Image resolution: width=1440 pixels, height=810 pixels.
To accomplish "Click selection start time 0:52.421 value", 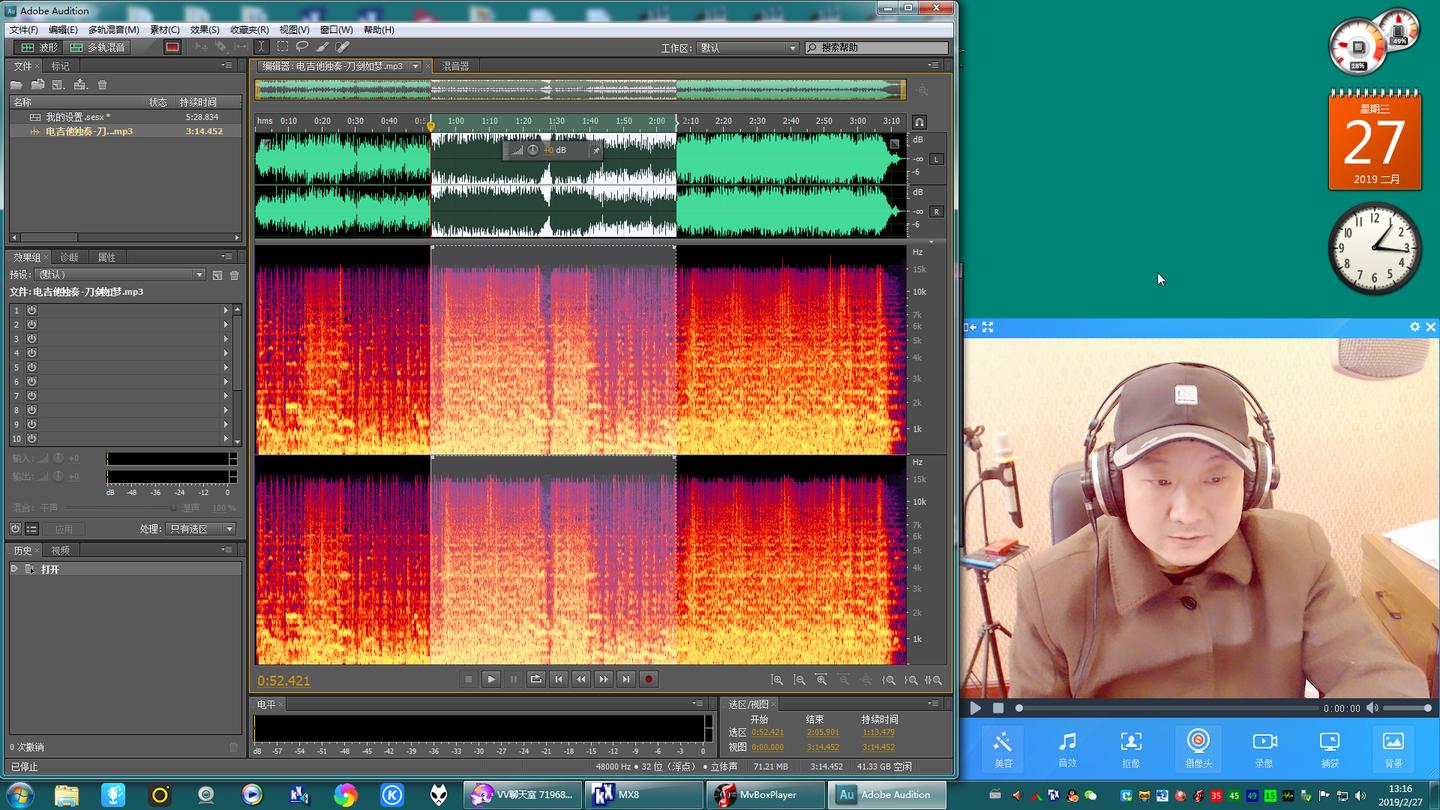I will click(x=767, y=732).
